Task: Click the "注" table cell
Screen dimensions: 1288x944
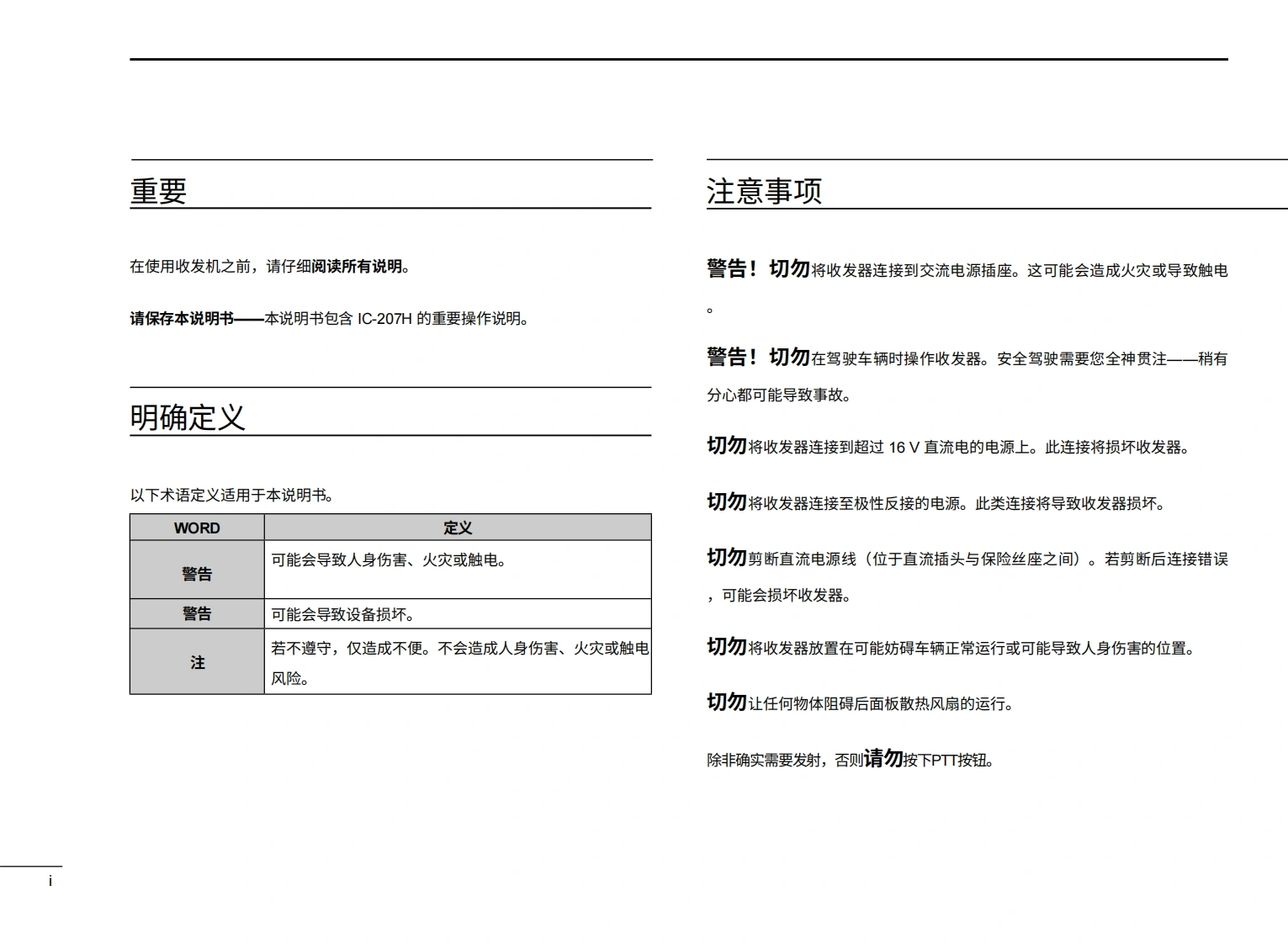Action: (197, 663)
